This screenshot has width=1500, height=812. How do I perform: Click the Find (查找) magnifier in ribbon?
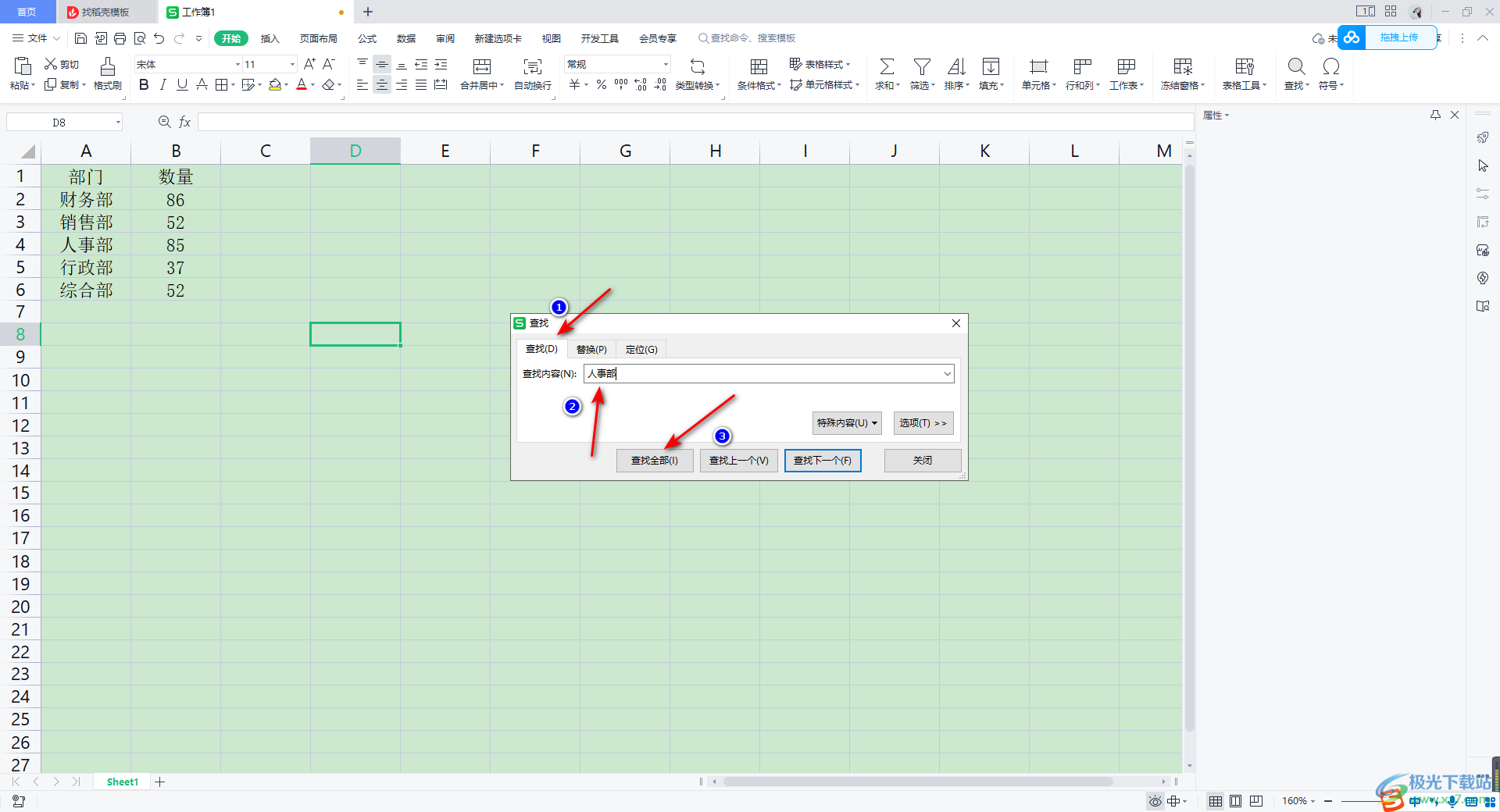(1296, 66)
